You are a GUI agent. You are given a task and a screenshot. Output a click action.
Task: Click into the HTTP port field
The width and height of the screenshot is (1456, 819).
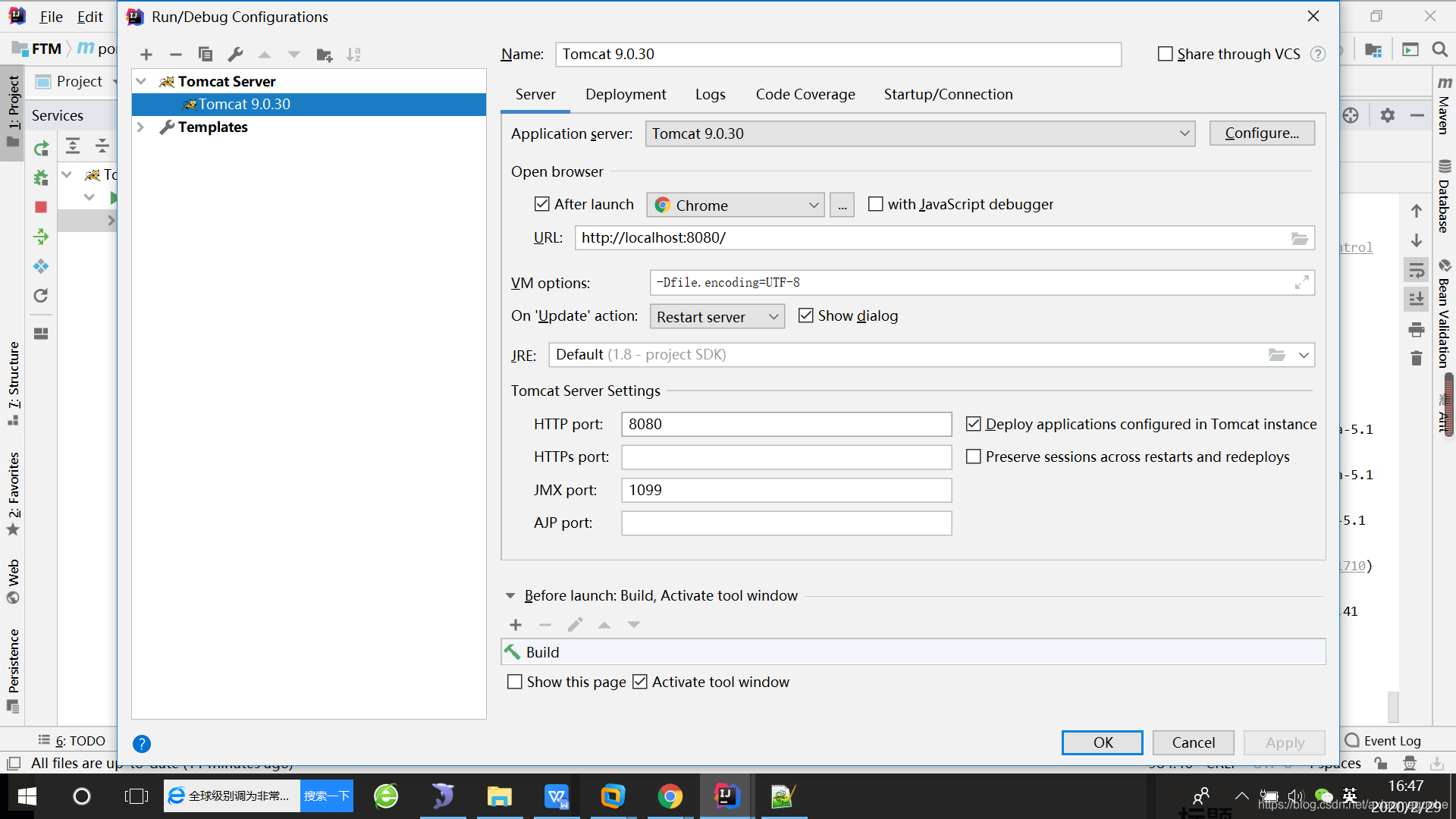[x=786, y=424]
